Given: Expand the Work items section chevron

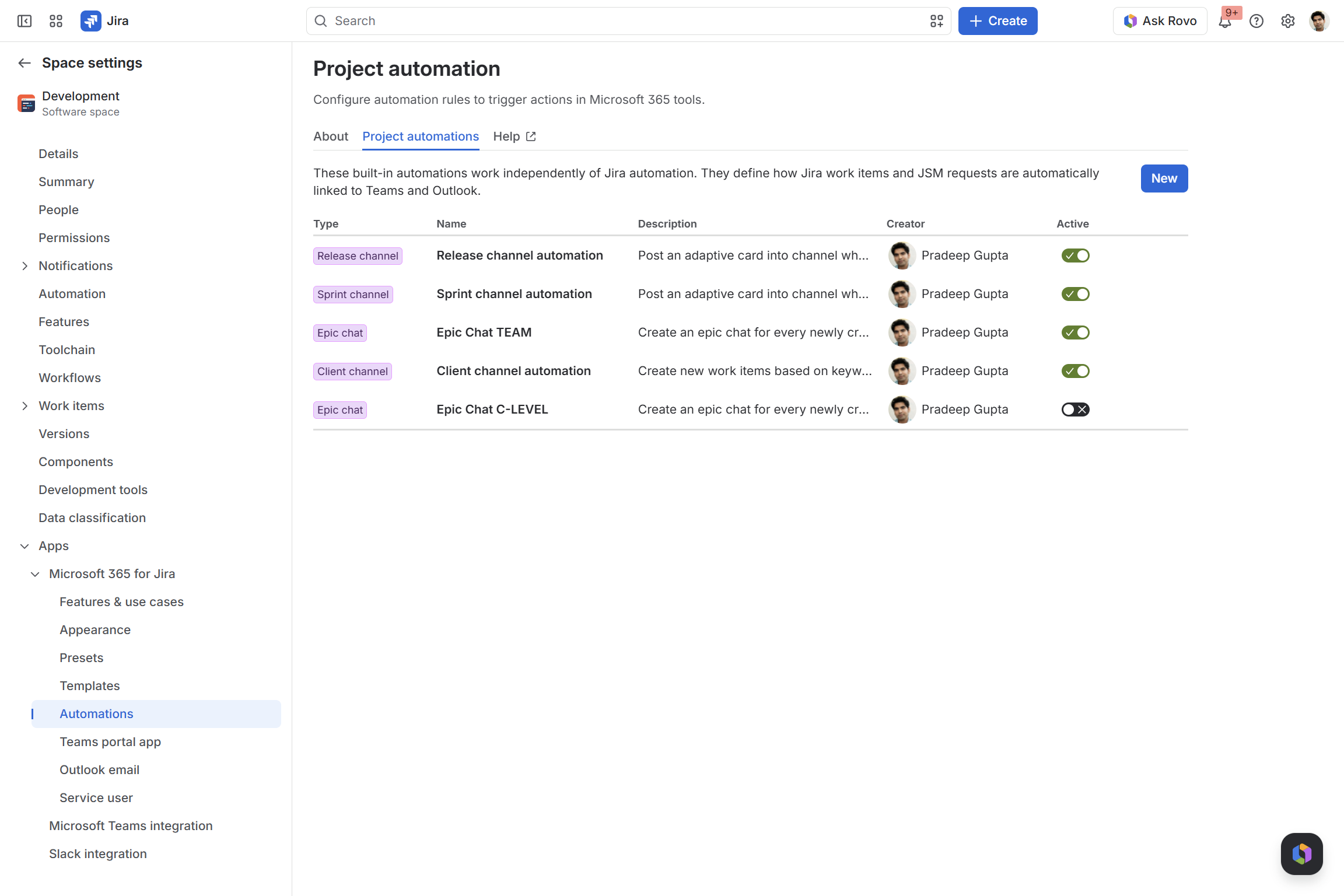Looking at the screenshot, I should 24,406.
